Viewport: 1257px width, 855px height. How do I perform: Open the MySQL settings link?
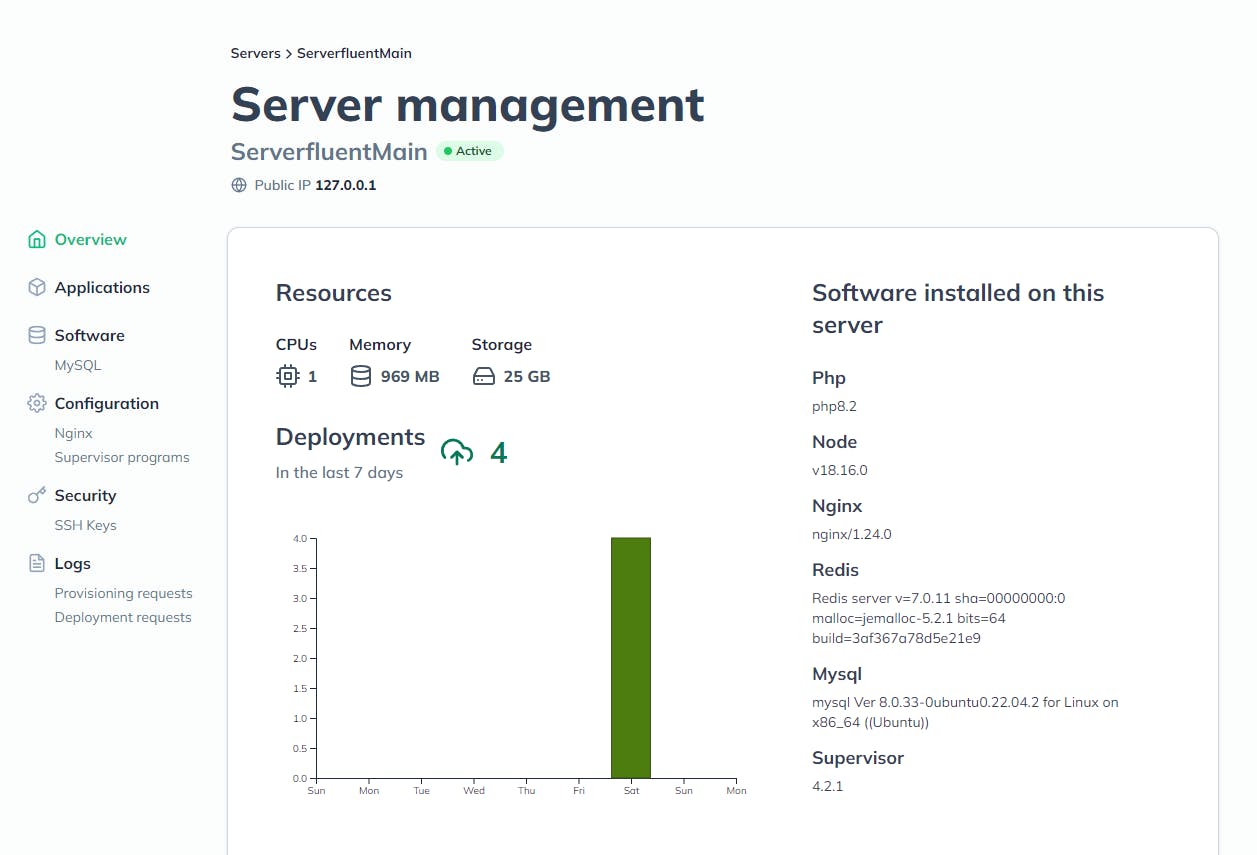(x=78, y=365)
